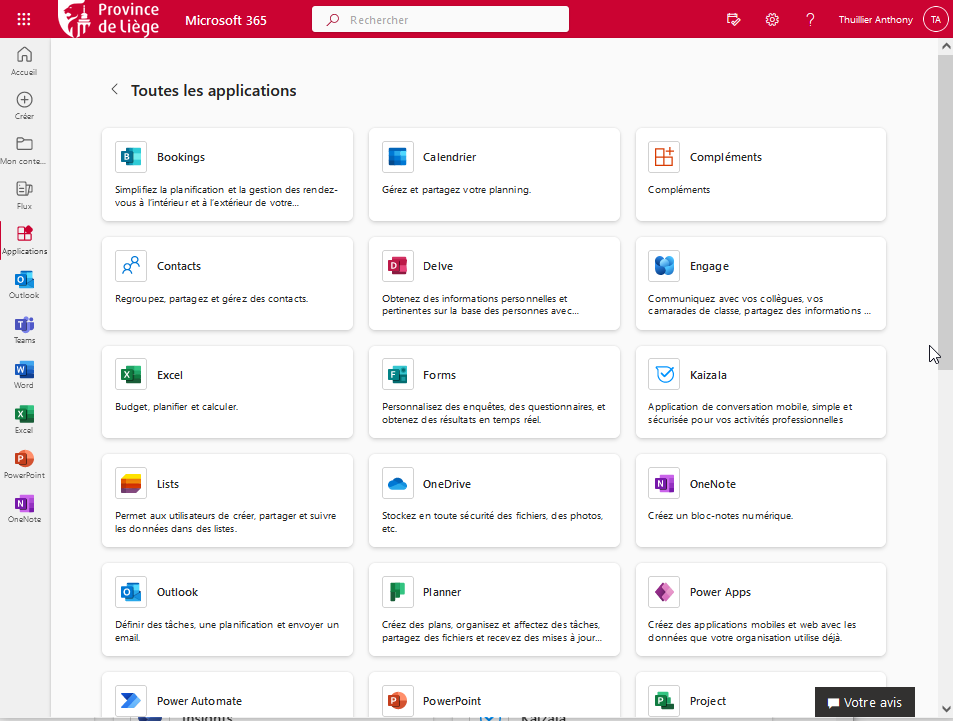Click the Contacts app icon

[131, 266]
